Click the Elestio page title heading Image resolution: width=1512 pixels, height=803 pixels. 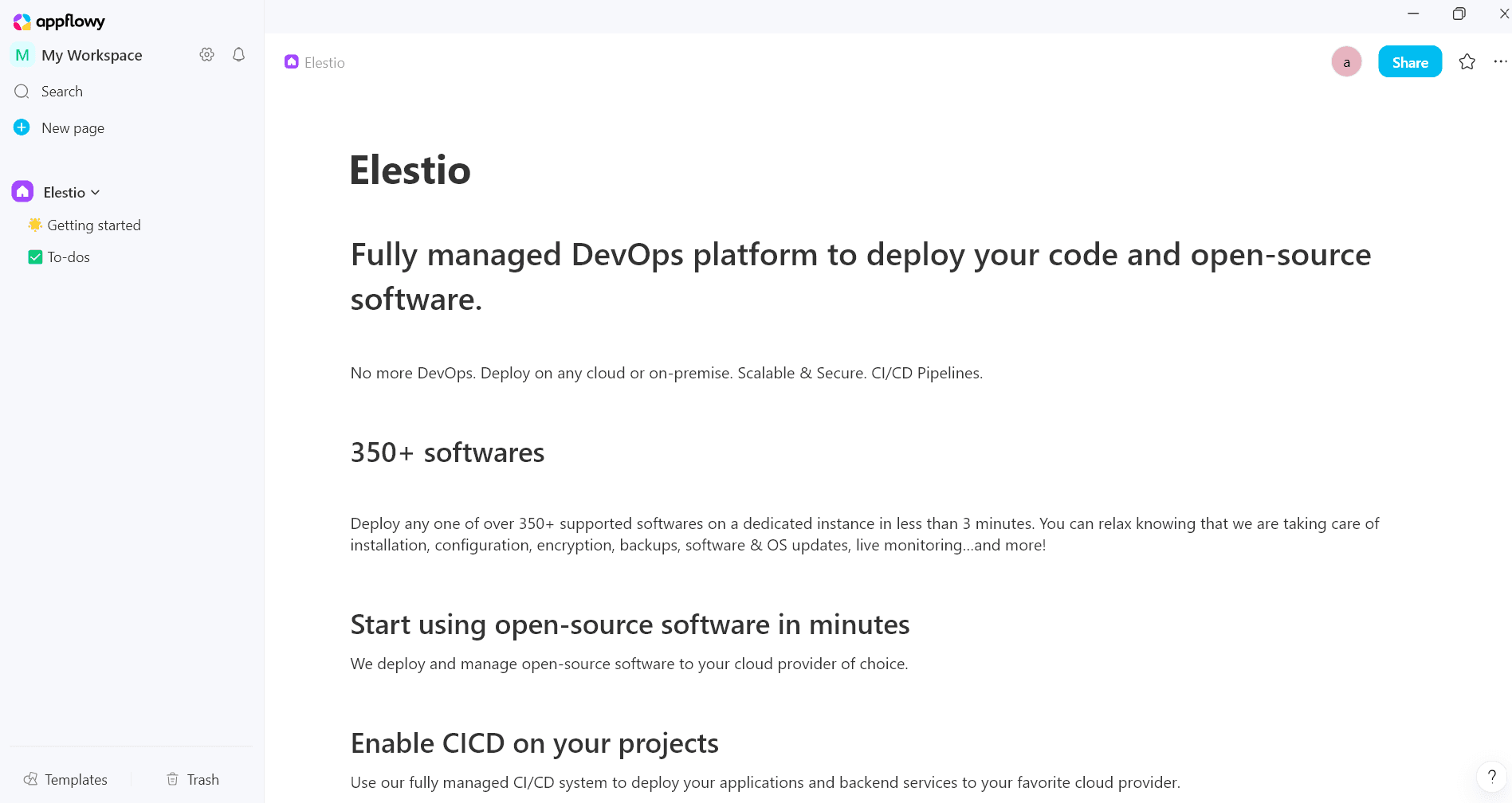(410, 170)
